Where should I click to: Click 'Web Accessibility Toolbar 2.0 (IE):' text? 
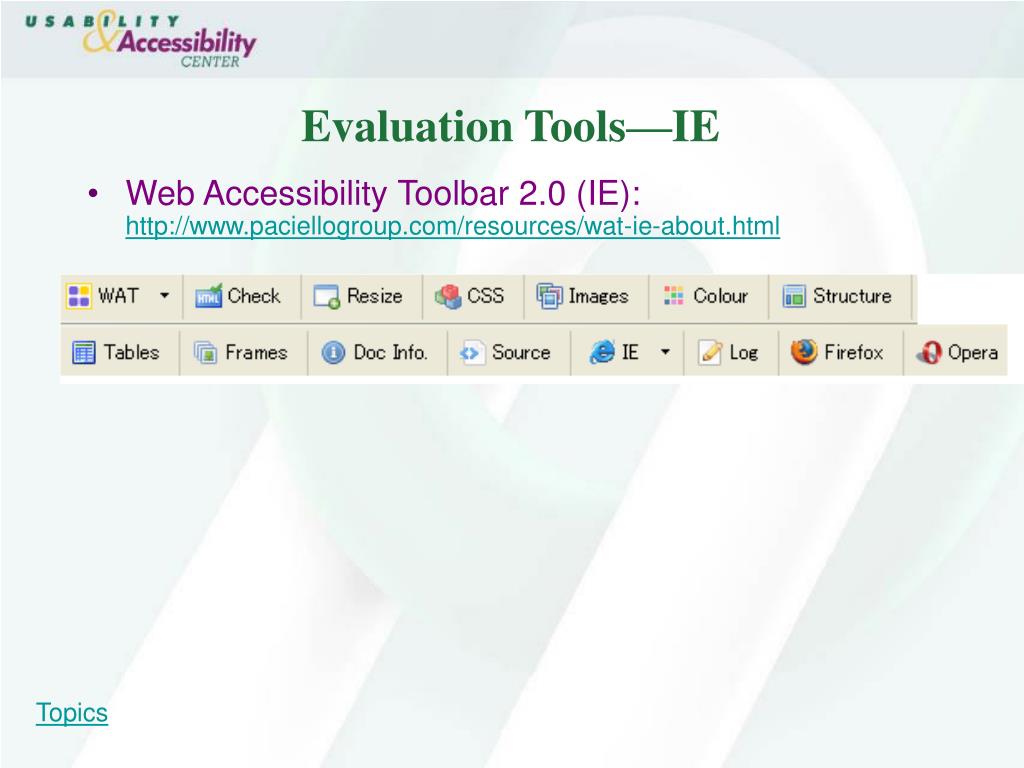[383, 193]
